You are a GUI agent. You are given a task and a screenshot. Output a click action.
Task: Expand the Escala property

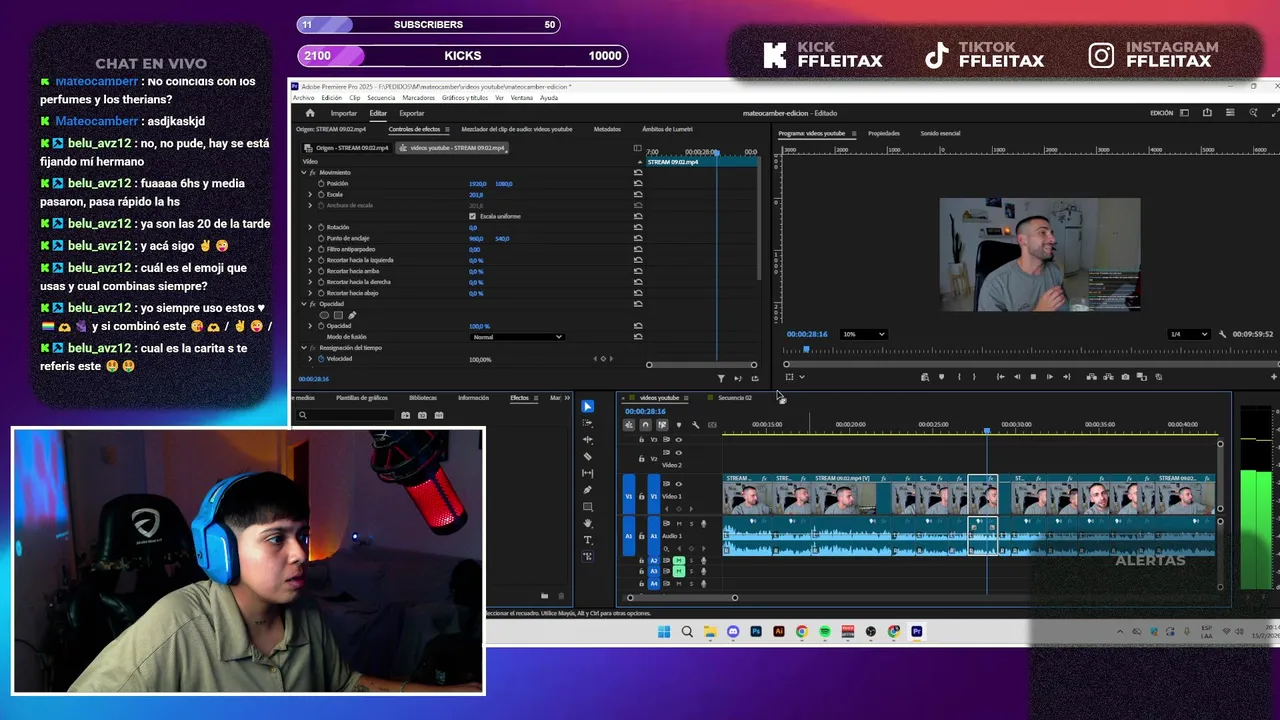tap(311, 195)
